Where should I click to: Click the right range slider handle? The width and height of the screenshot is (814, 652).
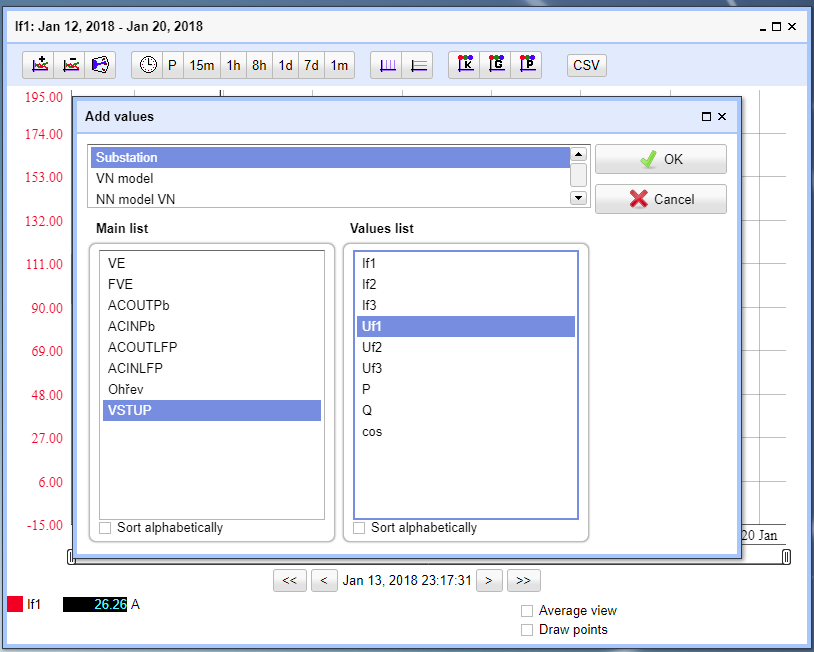point(786,557)
